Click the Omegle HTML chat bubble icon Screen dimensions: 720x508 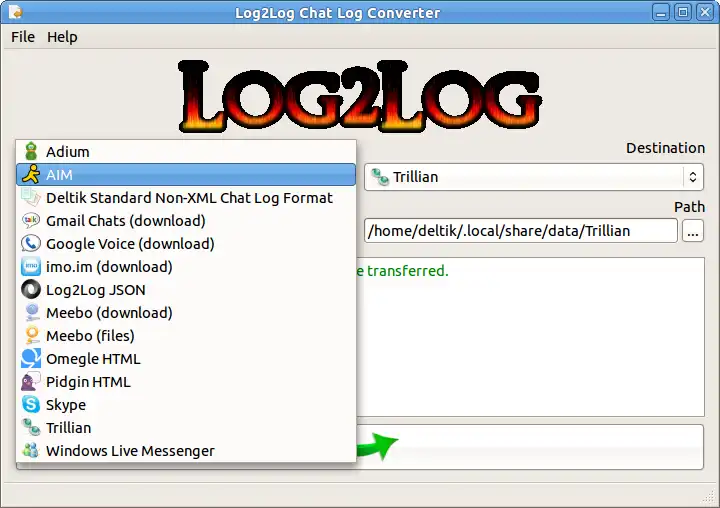pyautogui.click(x=31, y=358)
